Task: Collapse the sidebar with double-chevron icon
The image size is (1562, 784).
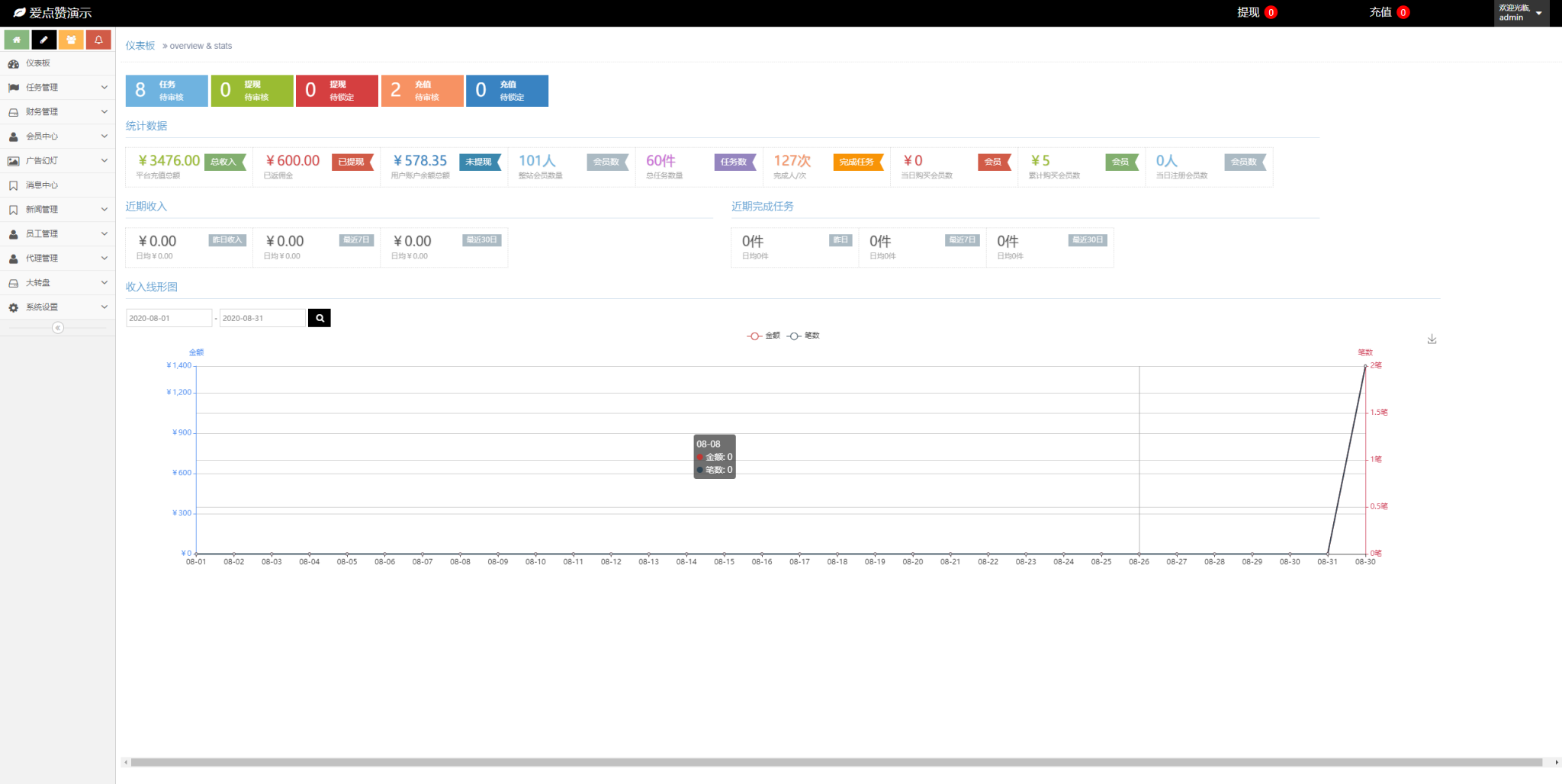Action: 58,328
